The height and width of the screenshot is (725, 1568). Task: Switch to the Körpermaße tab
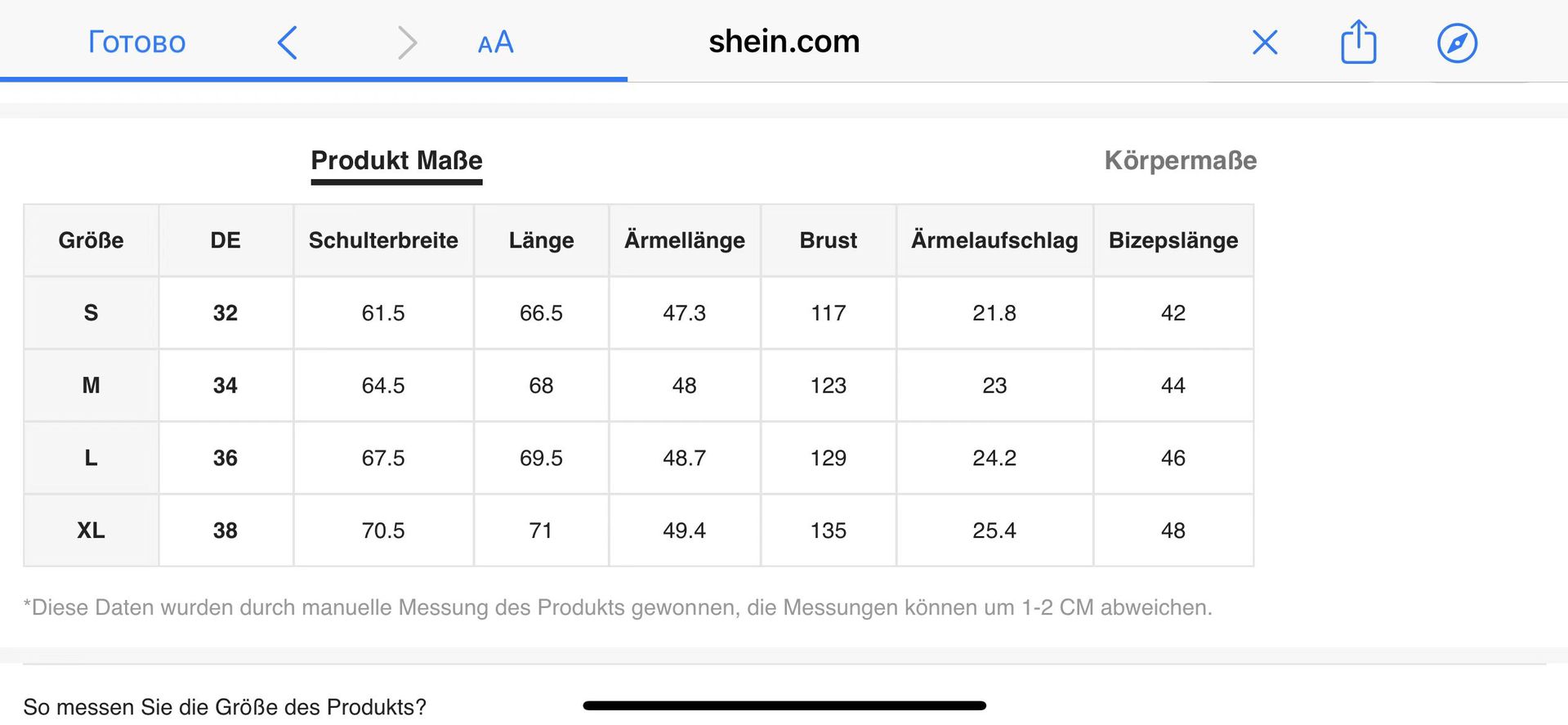click(1181, 160)
